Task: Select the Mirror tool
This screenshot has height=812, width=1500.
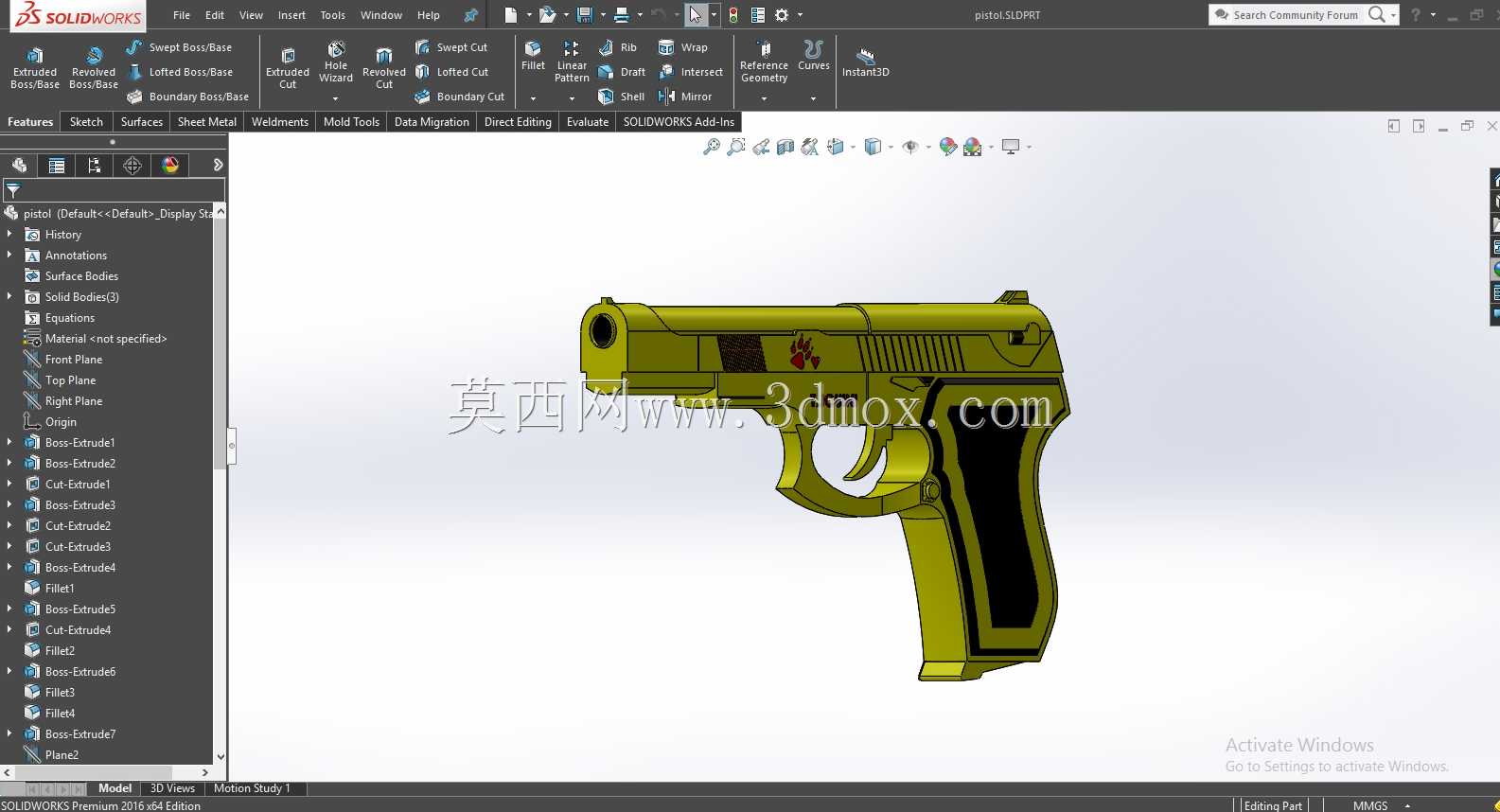Action: 685,97
